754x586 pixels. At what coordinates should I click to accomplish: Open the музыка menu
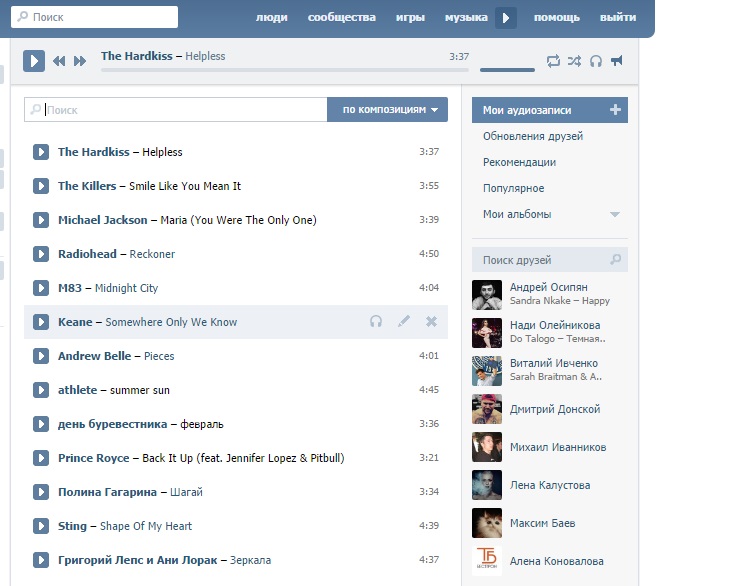466,17
